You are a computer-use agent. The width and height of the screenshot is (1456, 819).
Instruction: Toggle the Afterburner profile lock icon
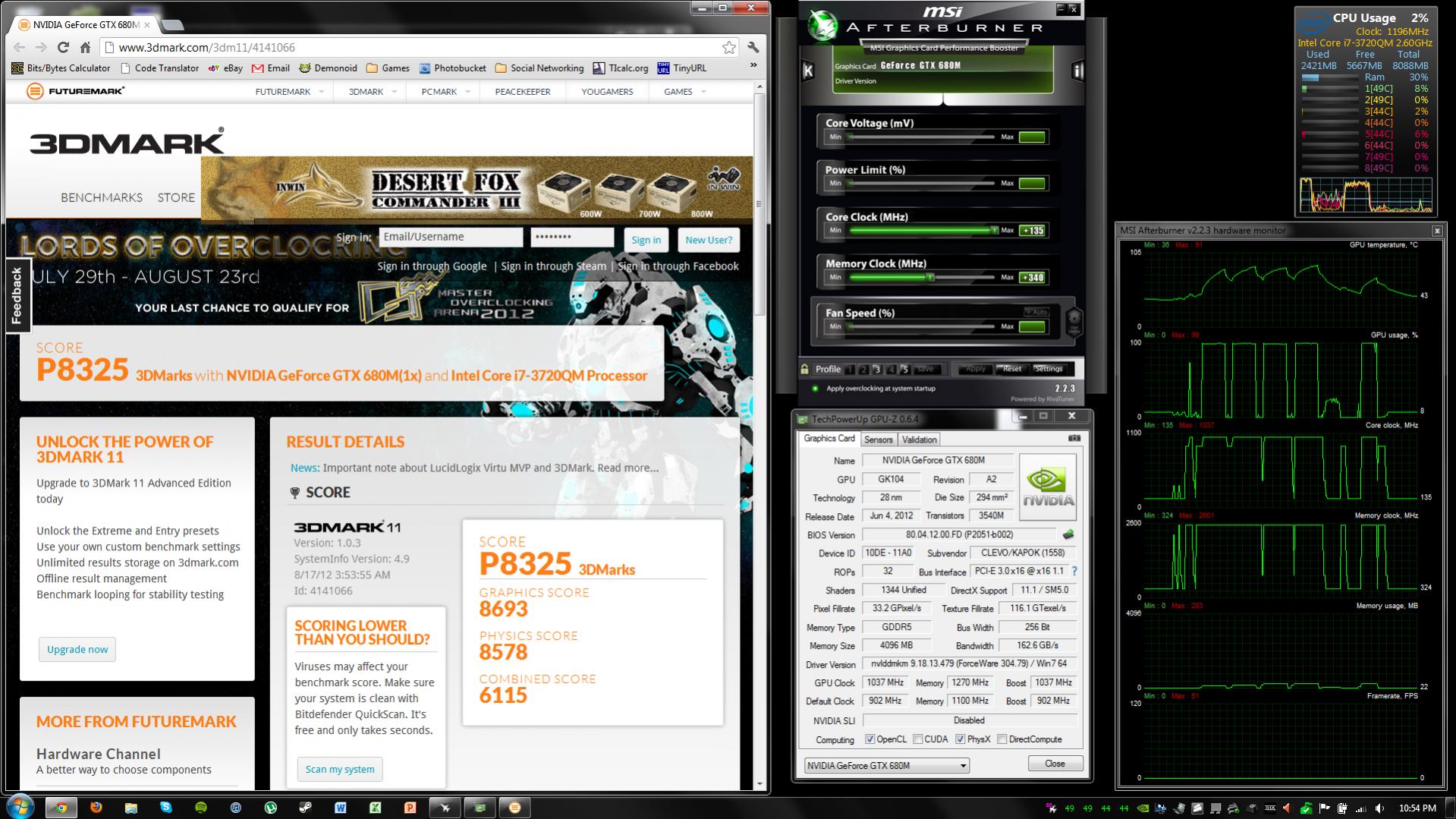[804, 369]
